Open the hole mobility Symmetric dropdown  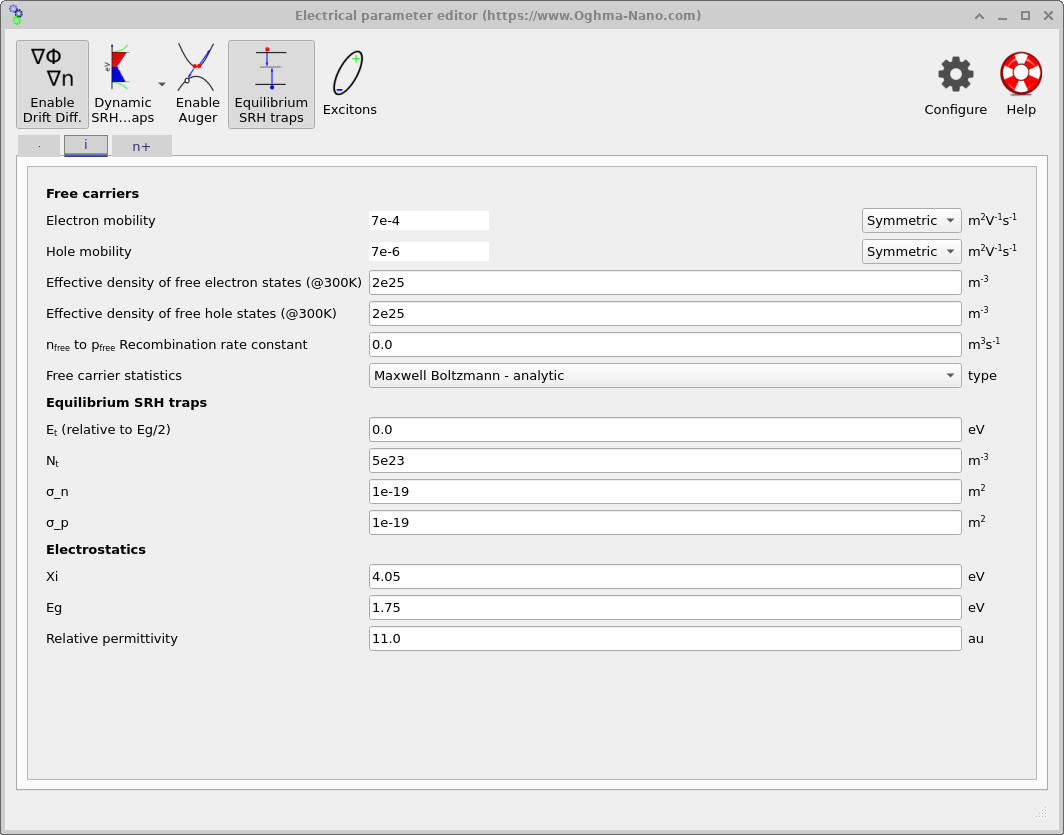[911, 251]
